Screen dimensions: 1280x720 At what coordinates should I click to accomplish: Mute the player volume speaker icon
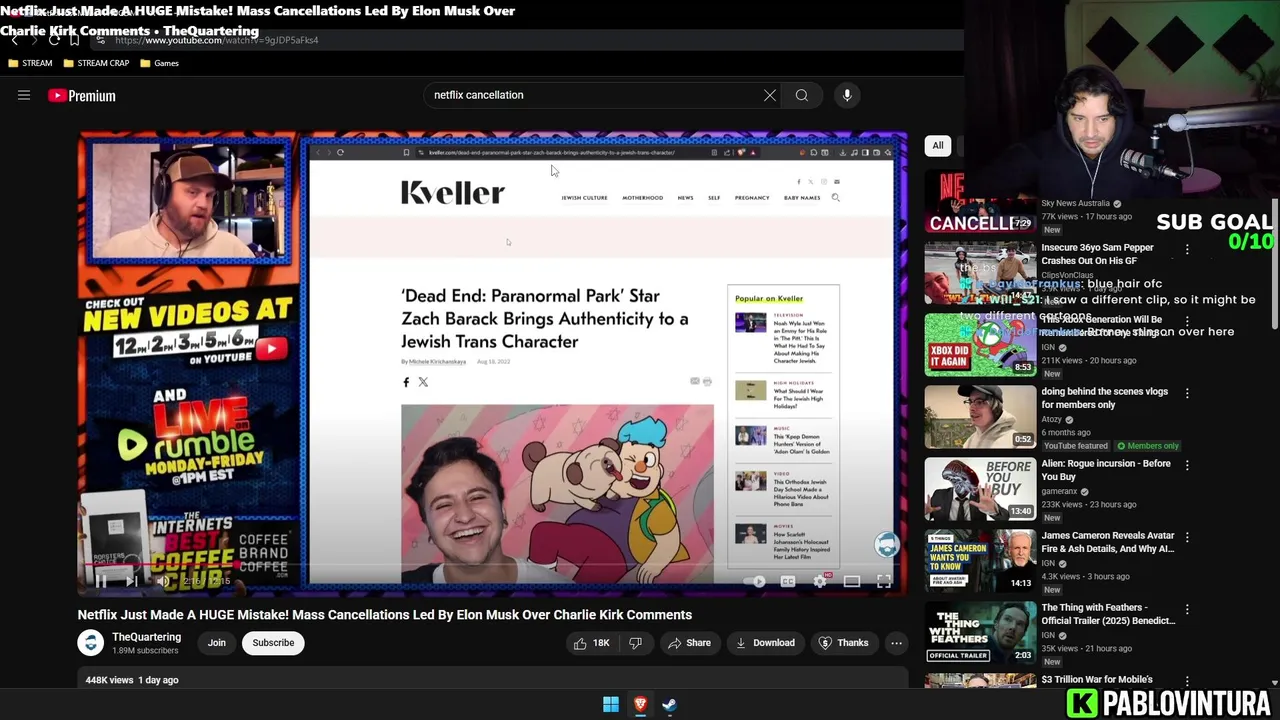[163, 581]
